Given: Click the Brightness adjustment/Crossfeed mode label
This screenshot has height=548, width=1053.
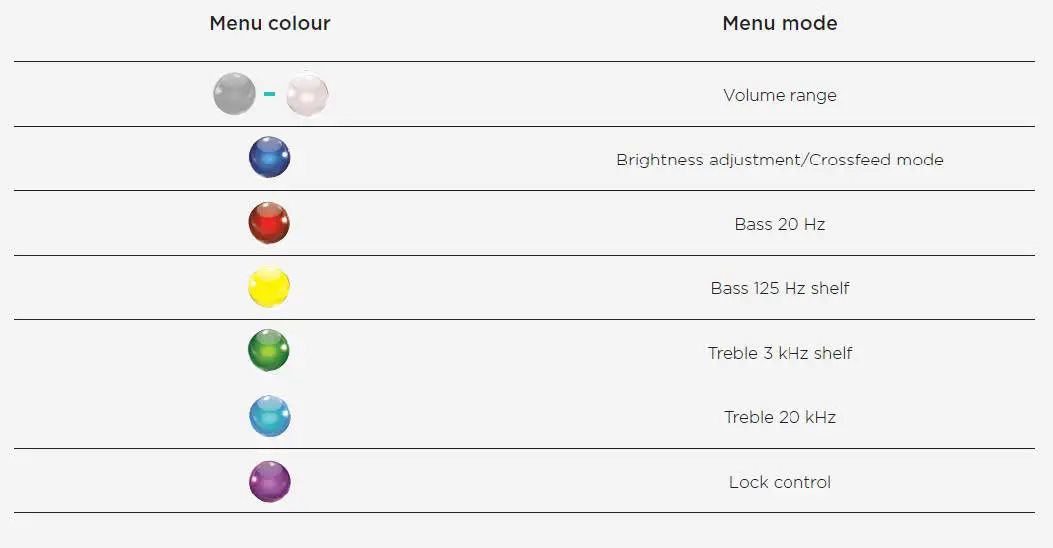Looking at the screenshot, I should pyautogui.click(x=780, y=160).
